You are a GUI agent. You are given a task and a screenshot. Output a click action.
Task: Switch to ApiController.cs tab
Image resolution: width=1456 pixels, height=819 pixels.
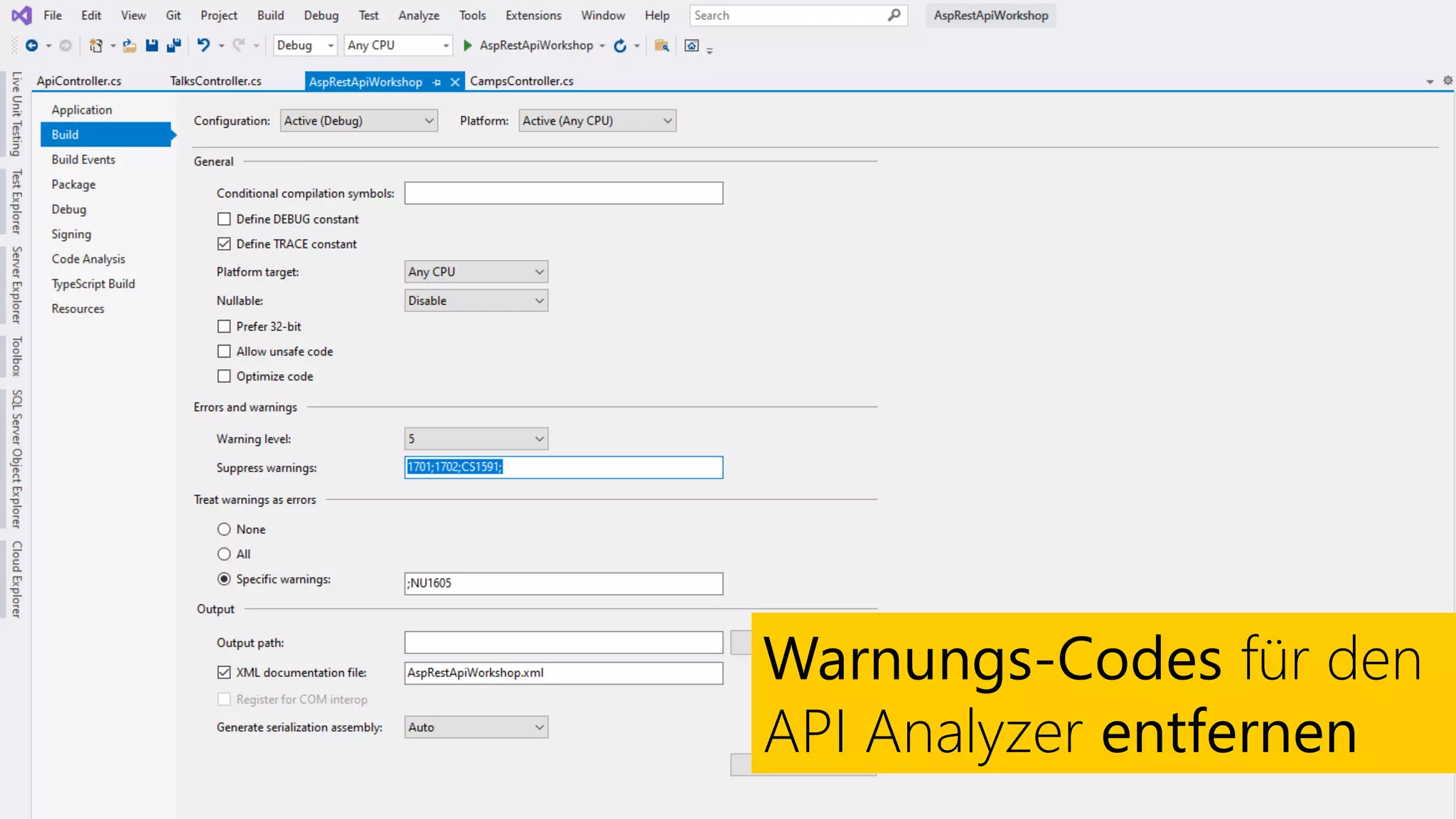tap(79, 81)
